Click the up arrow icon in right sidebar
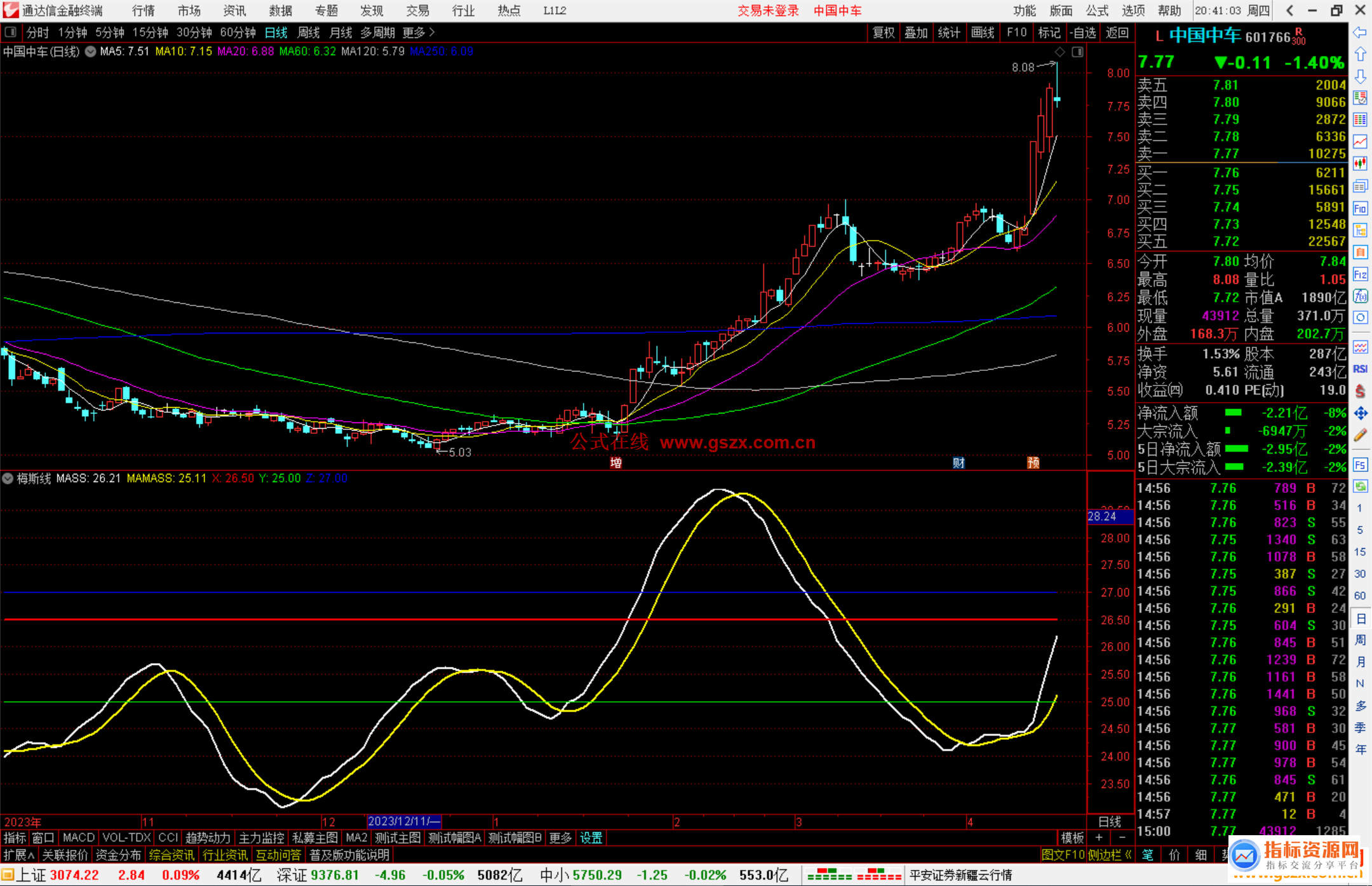The height and width of the screenshot is (886, 1372). point(1360,55)
